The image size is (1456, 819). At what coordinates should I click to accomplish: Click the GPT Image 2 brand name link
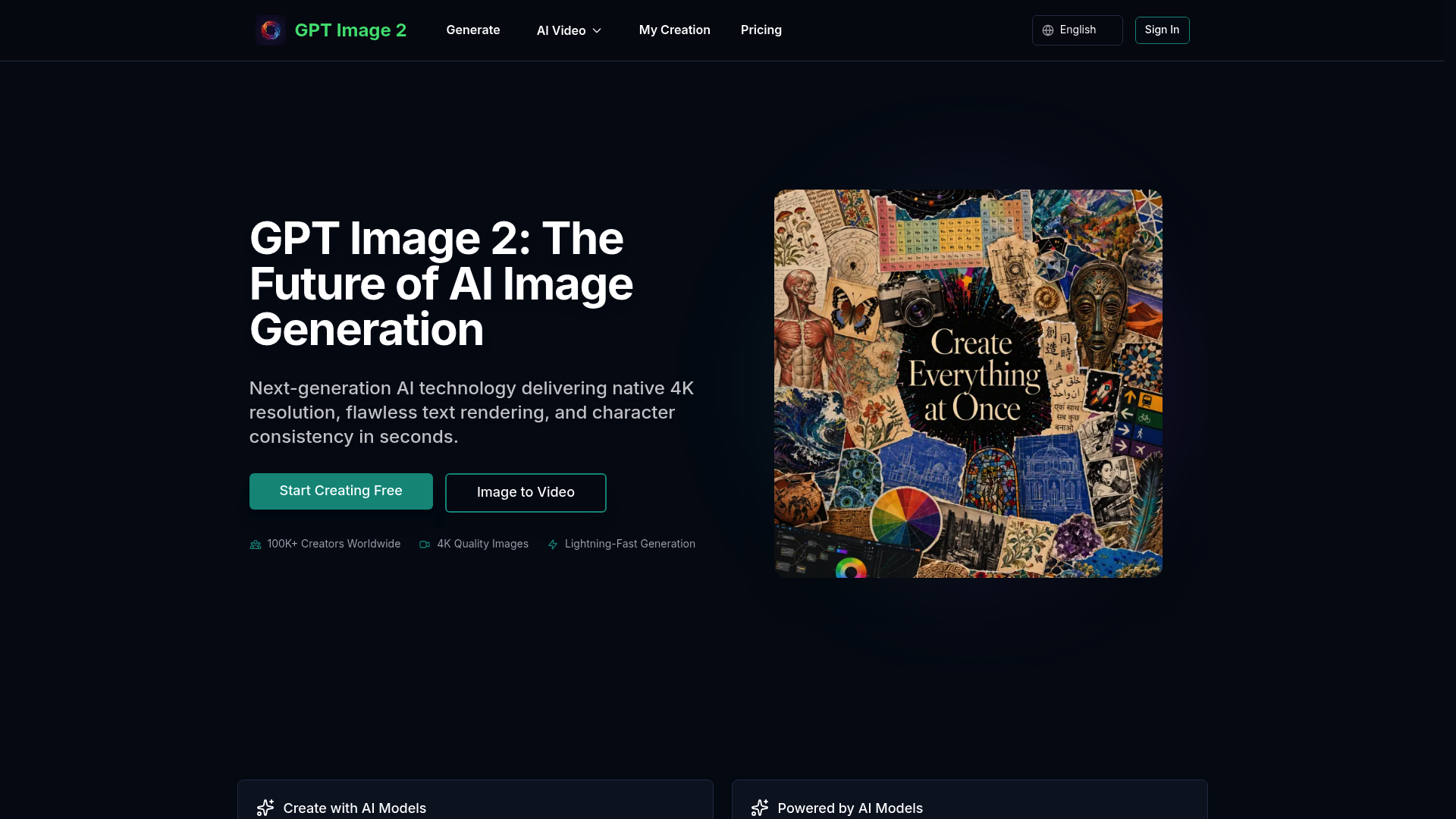pyautogui.click(x=350, y=30)
